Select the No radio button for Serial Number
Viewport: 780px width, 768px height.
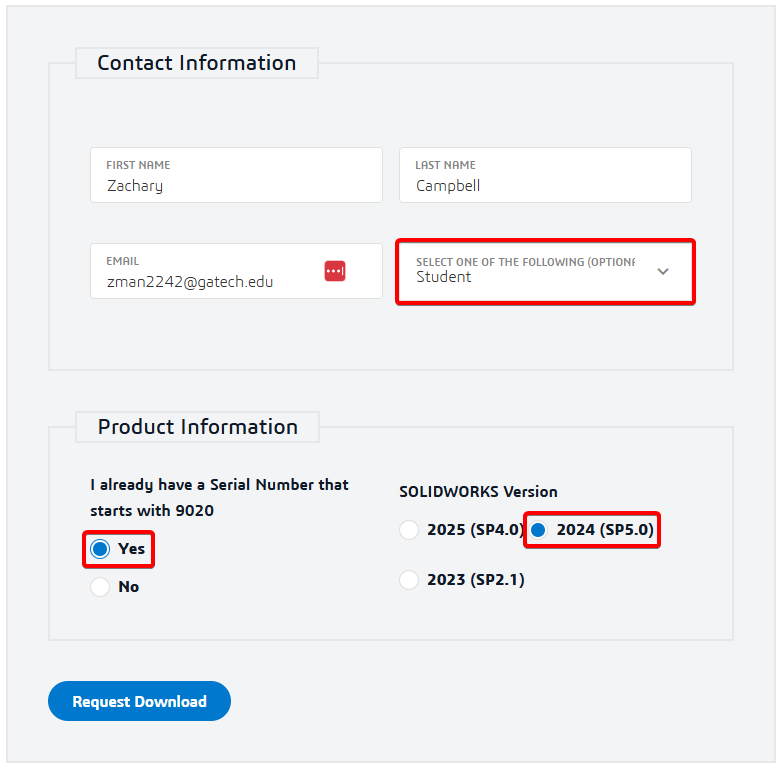[100, 587]
